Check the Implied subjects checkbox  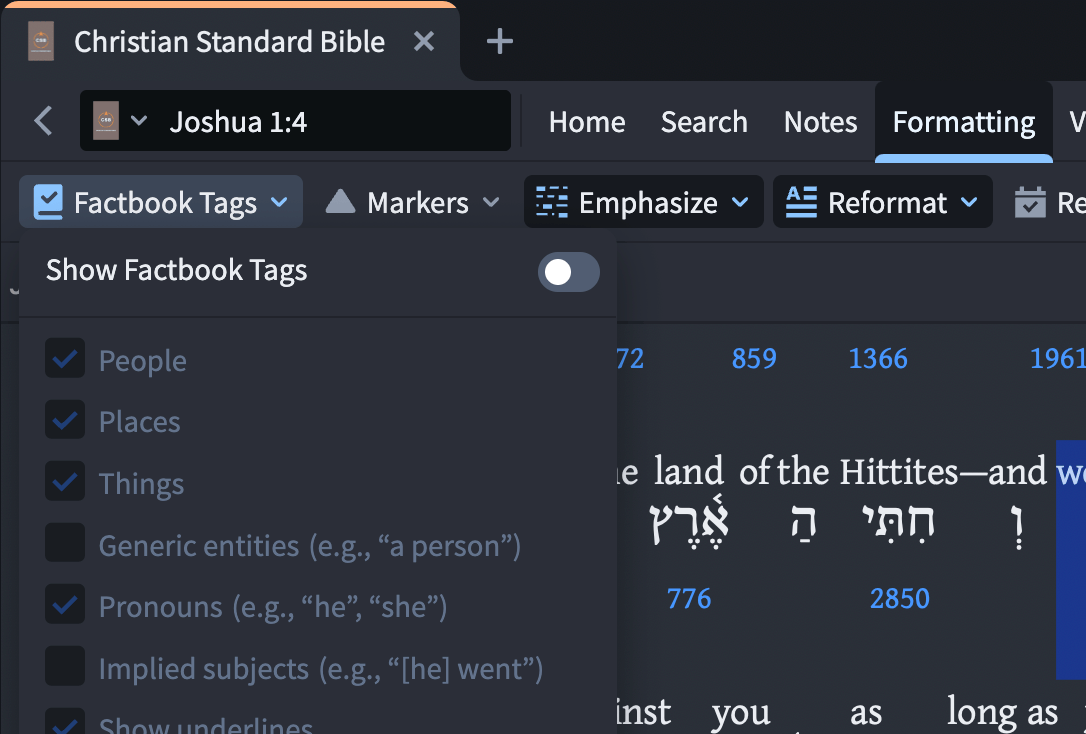[x=65, y=665]
